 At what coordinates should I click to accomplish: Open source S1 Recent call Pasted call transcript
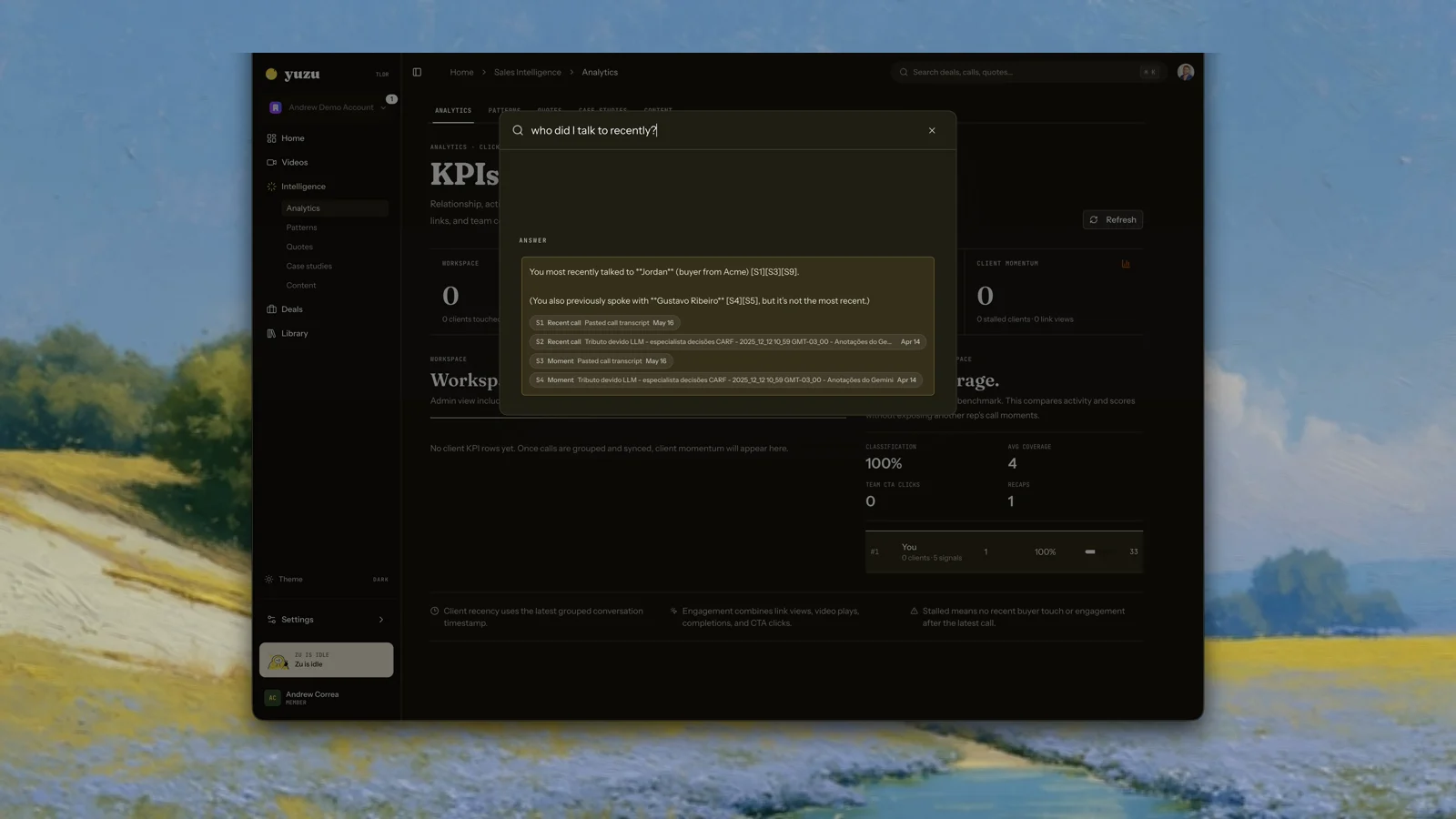click(x=605, y=323)
